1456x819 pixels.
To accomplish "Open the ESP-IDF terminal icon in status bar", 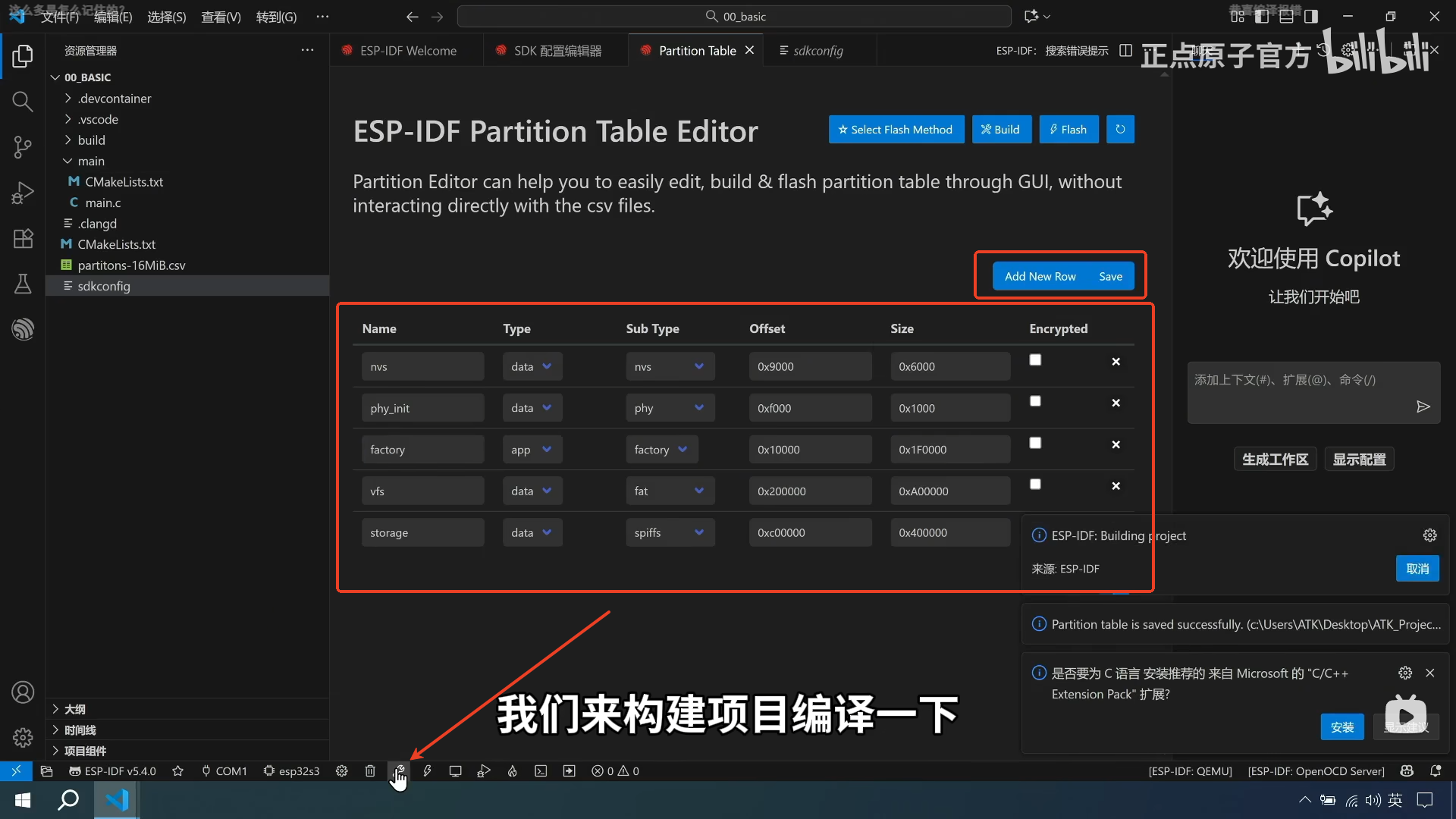I will 541,771.
